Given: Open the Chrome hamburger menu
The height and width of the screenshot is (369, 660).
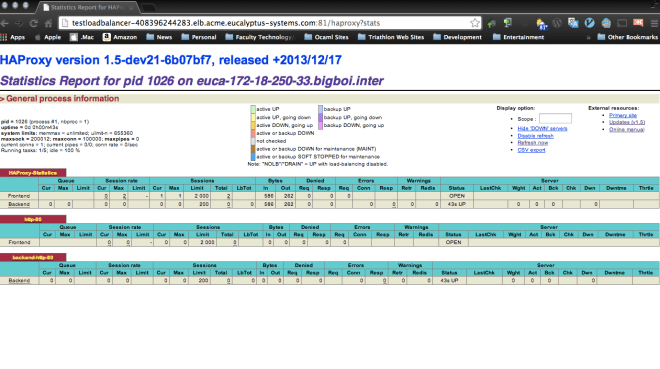Looking at the screenshot, I should 654,23.
